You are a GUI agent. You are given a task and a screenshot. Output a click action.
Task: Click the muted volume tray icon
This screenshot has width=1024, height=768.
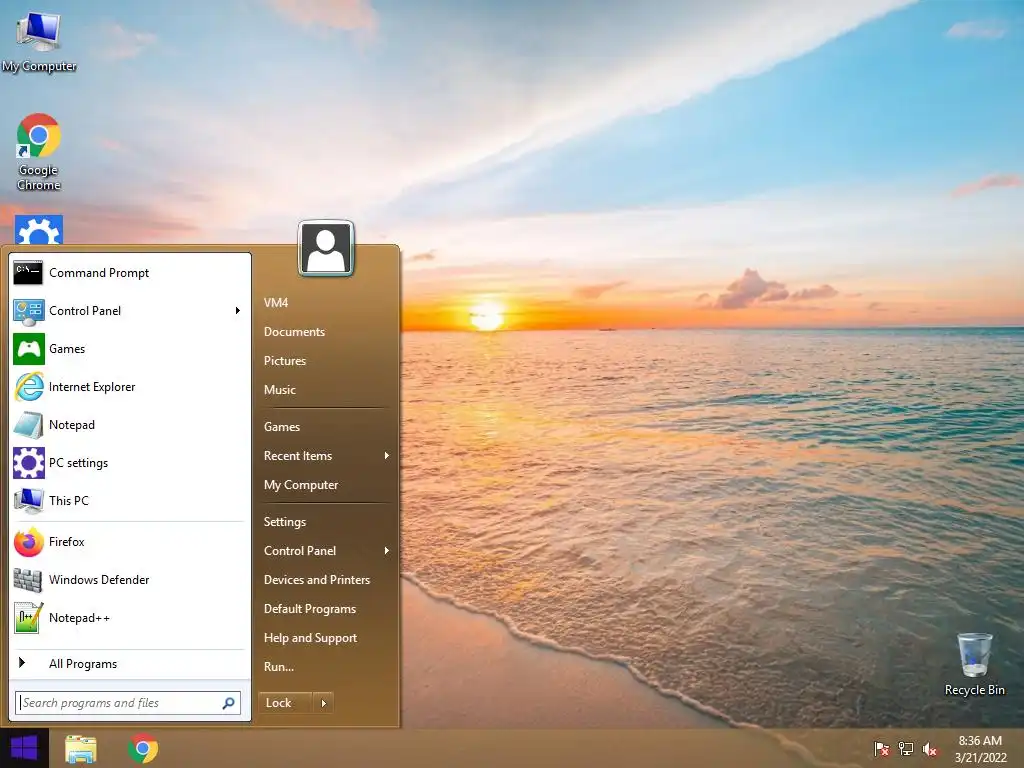(x=930, y=749)
